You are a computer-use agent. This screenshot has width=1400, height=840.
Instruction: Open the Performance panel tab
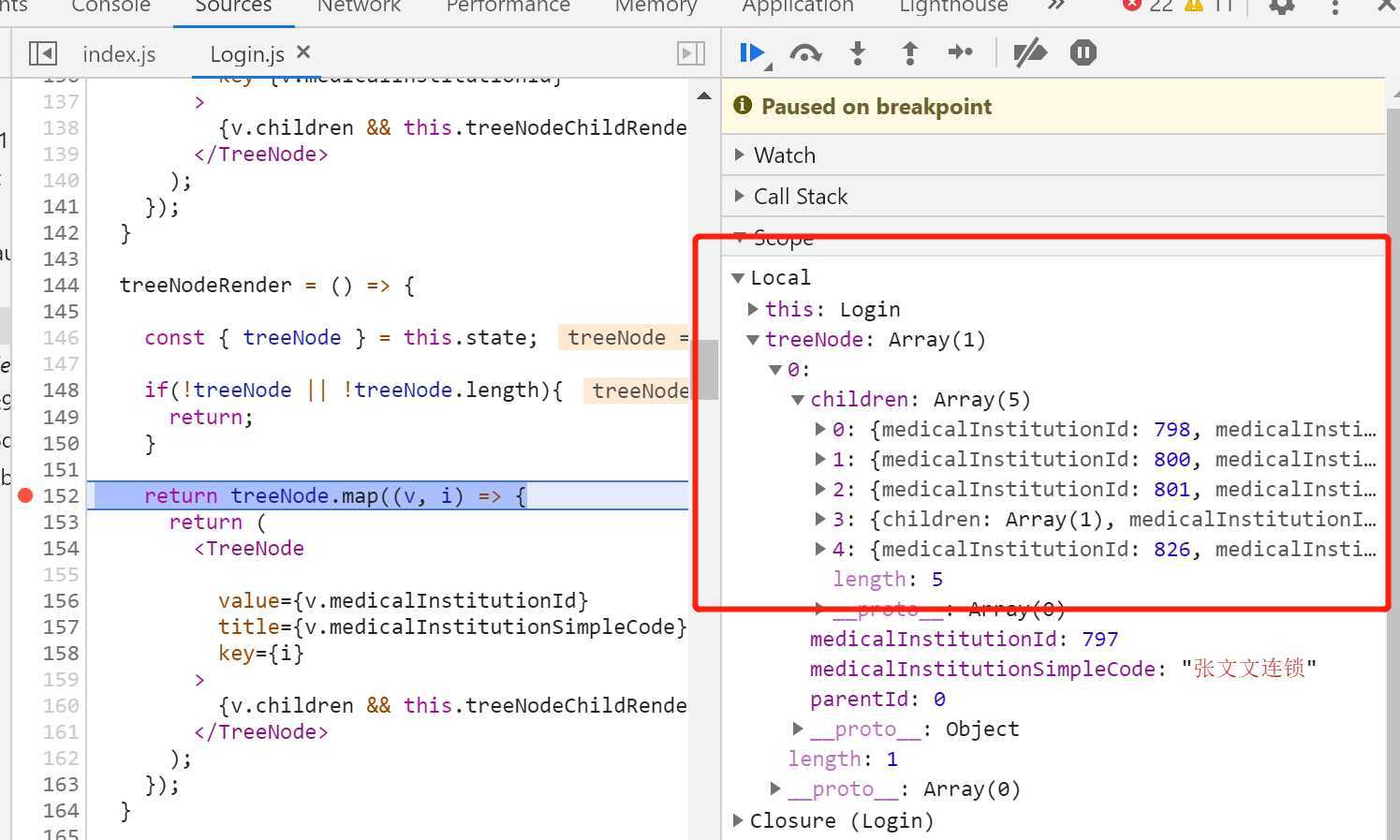click(x=508, y=7)
